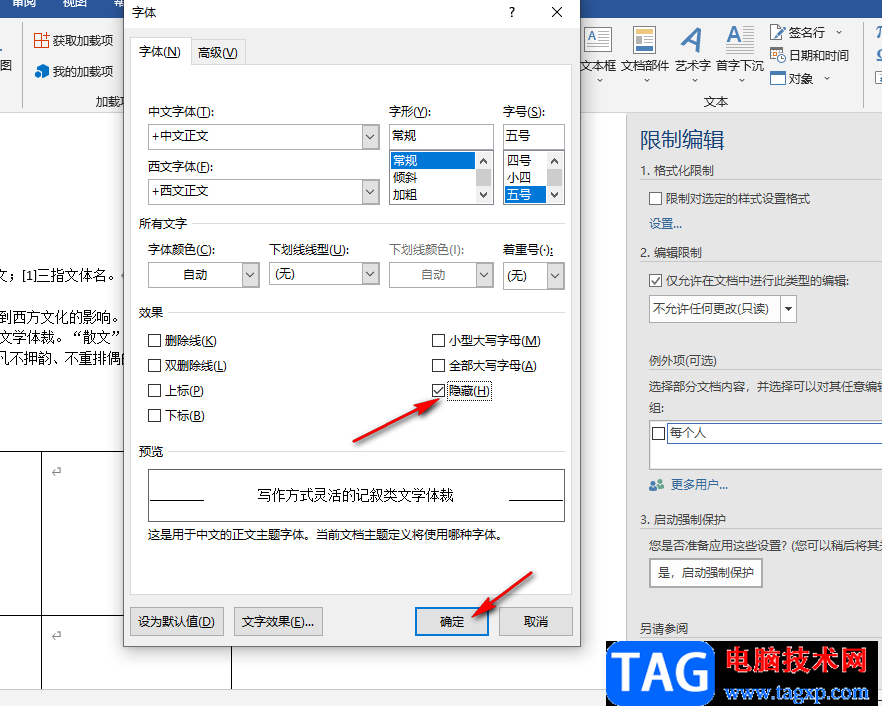882x706 pixels.
Task: Expand the Signature Line dropdown arrow
Action: (839, 33)
